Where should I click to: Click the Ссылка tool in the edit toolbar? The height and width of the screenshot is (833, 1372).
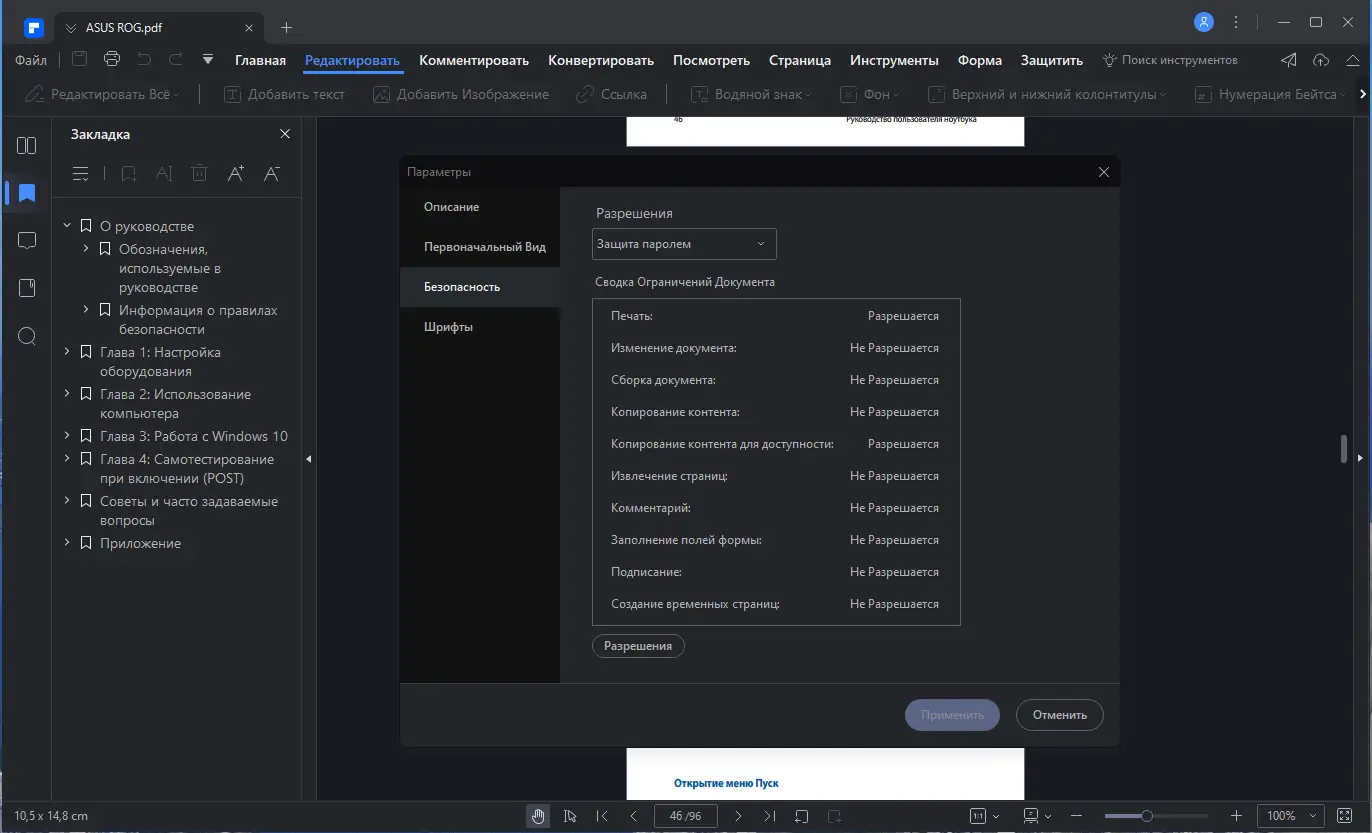pyautogui.click(x=612, y=94)
